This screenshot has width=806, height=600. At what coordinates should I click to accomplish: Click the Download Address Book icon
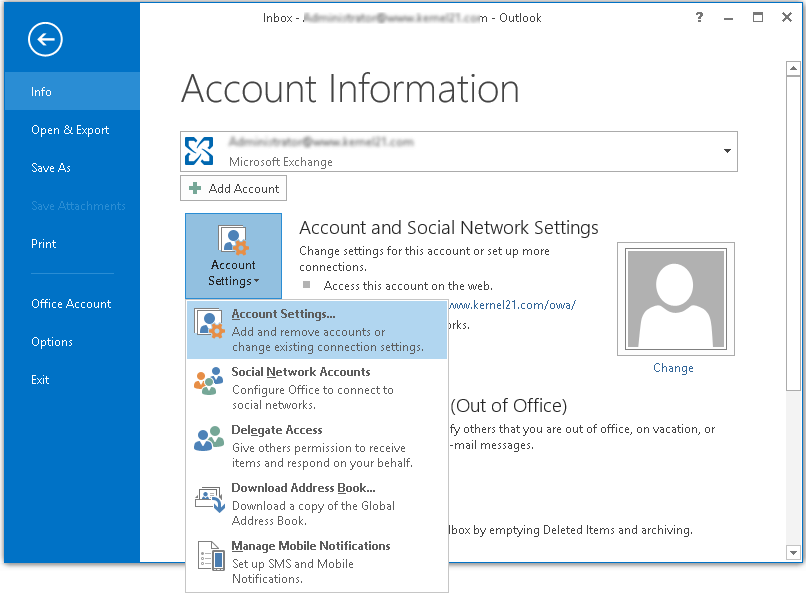[210, 499]
